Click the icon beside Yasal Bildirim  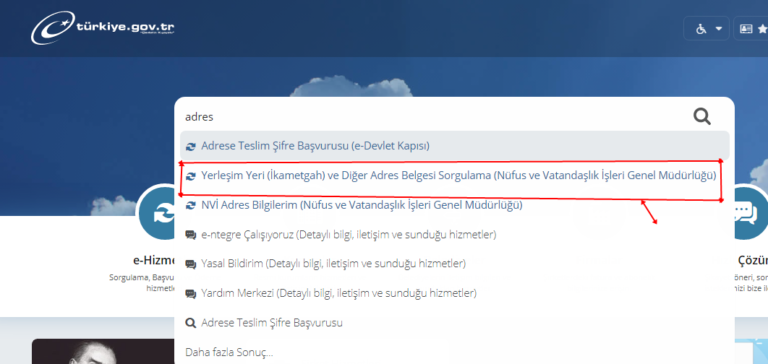coord(191,264)
